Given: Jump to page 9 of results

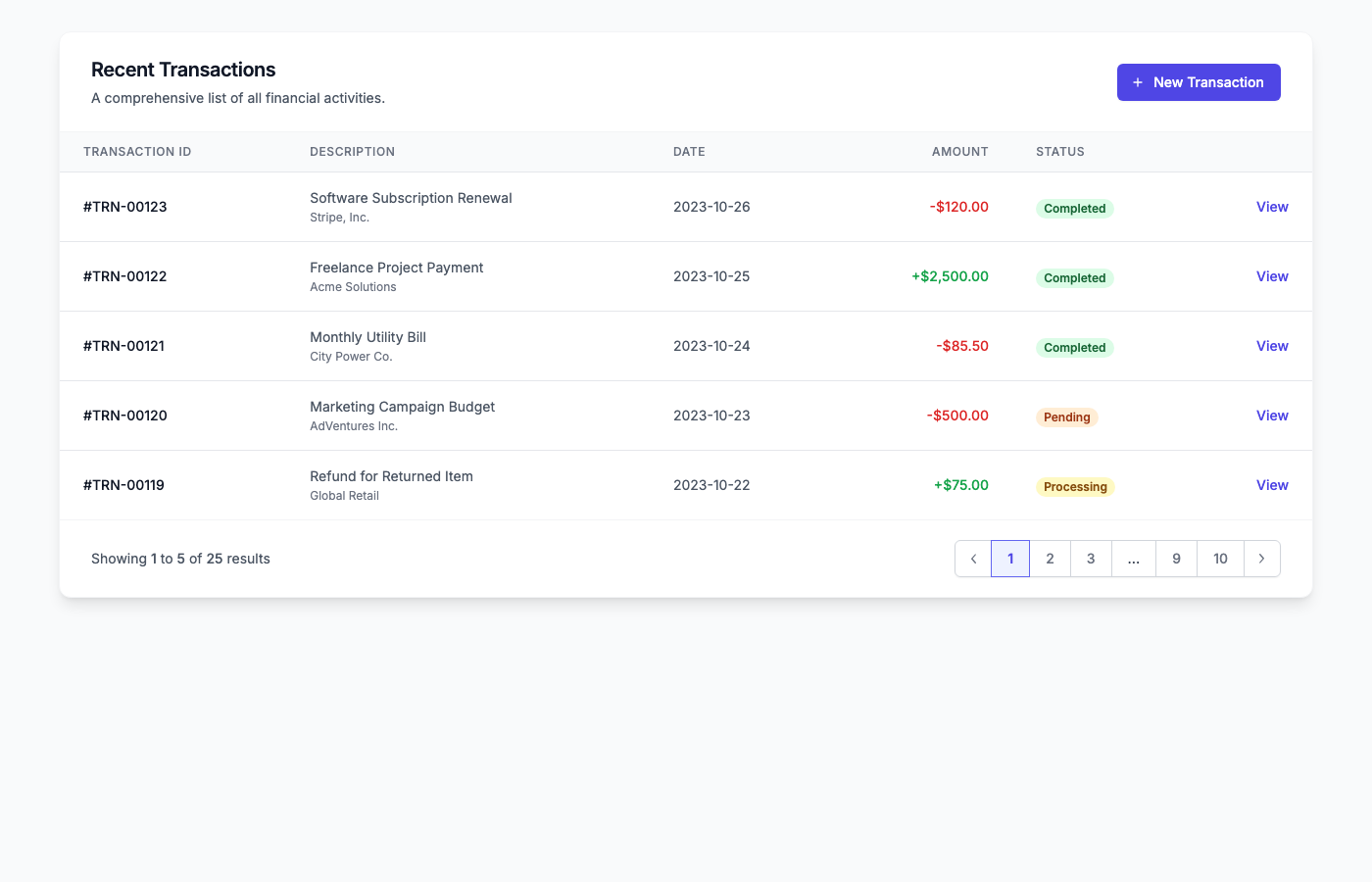Looking at the screenshot, I should click(x=1176, y=558).
